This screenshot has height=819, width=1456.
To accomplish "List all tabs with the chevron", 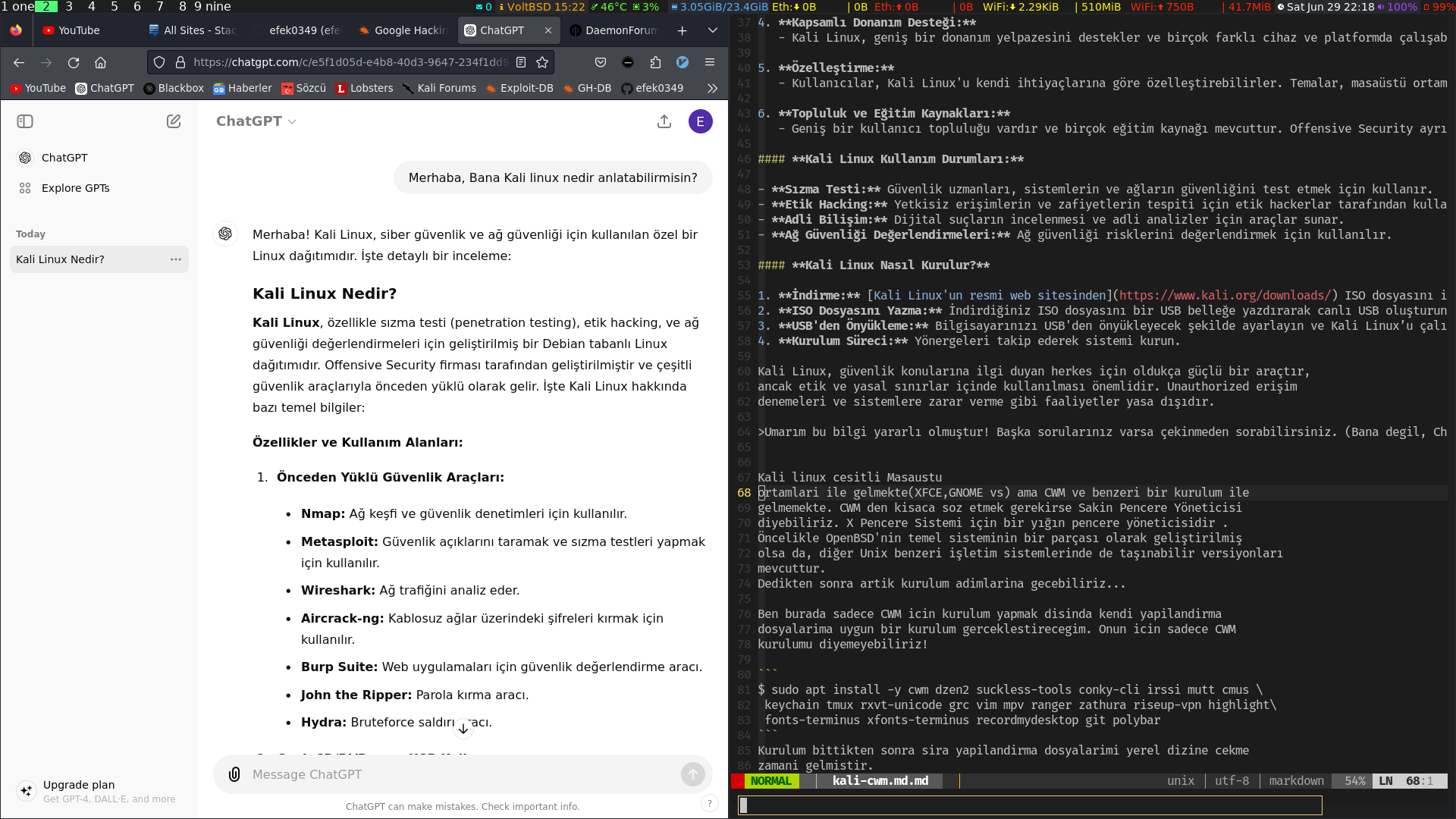I will 713,30.
